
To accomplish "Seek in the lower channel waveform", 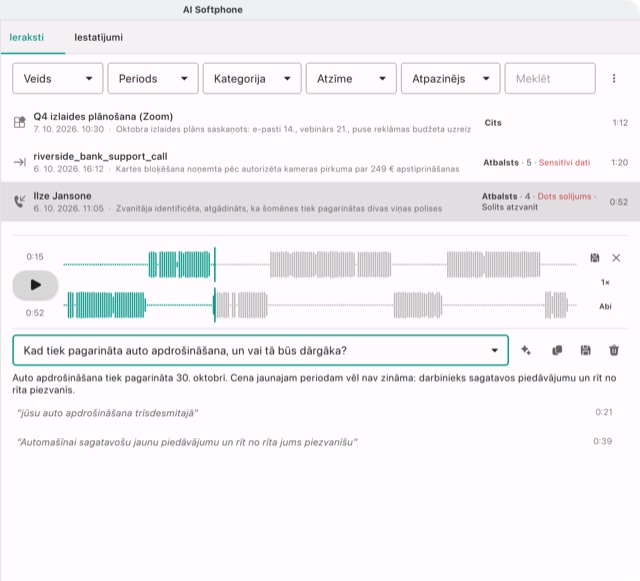I will 320,305.
